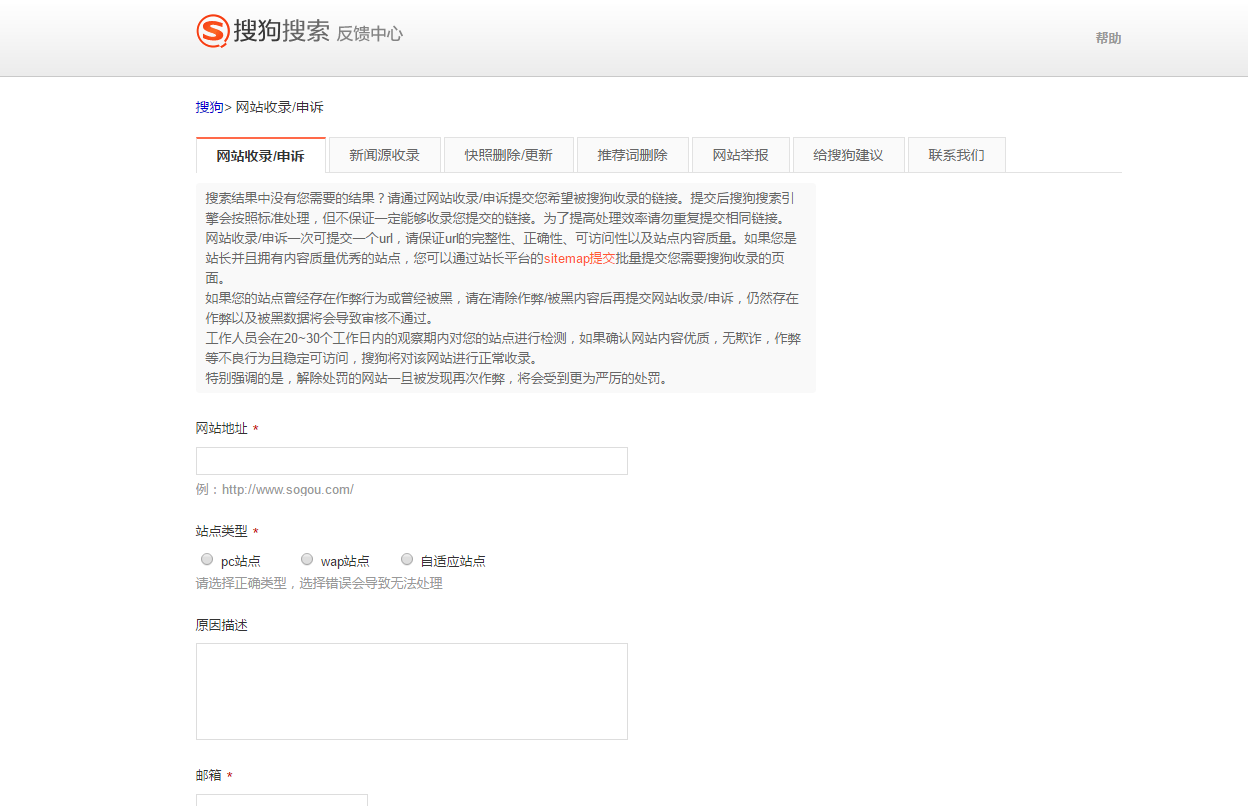The image size is (1248, 806).
Task: Click the 反馈中心 header title
Action: 369,33
